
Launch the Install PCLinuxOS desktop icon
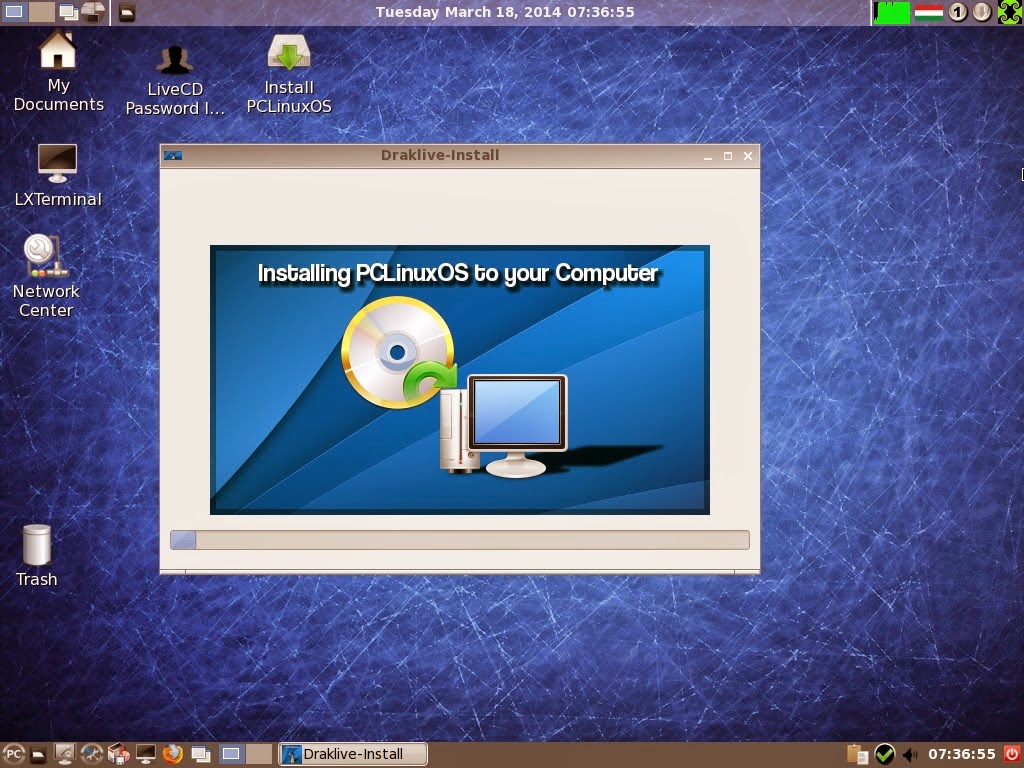289,74
